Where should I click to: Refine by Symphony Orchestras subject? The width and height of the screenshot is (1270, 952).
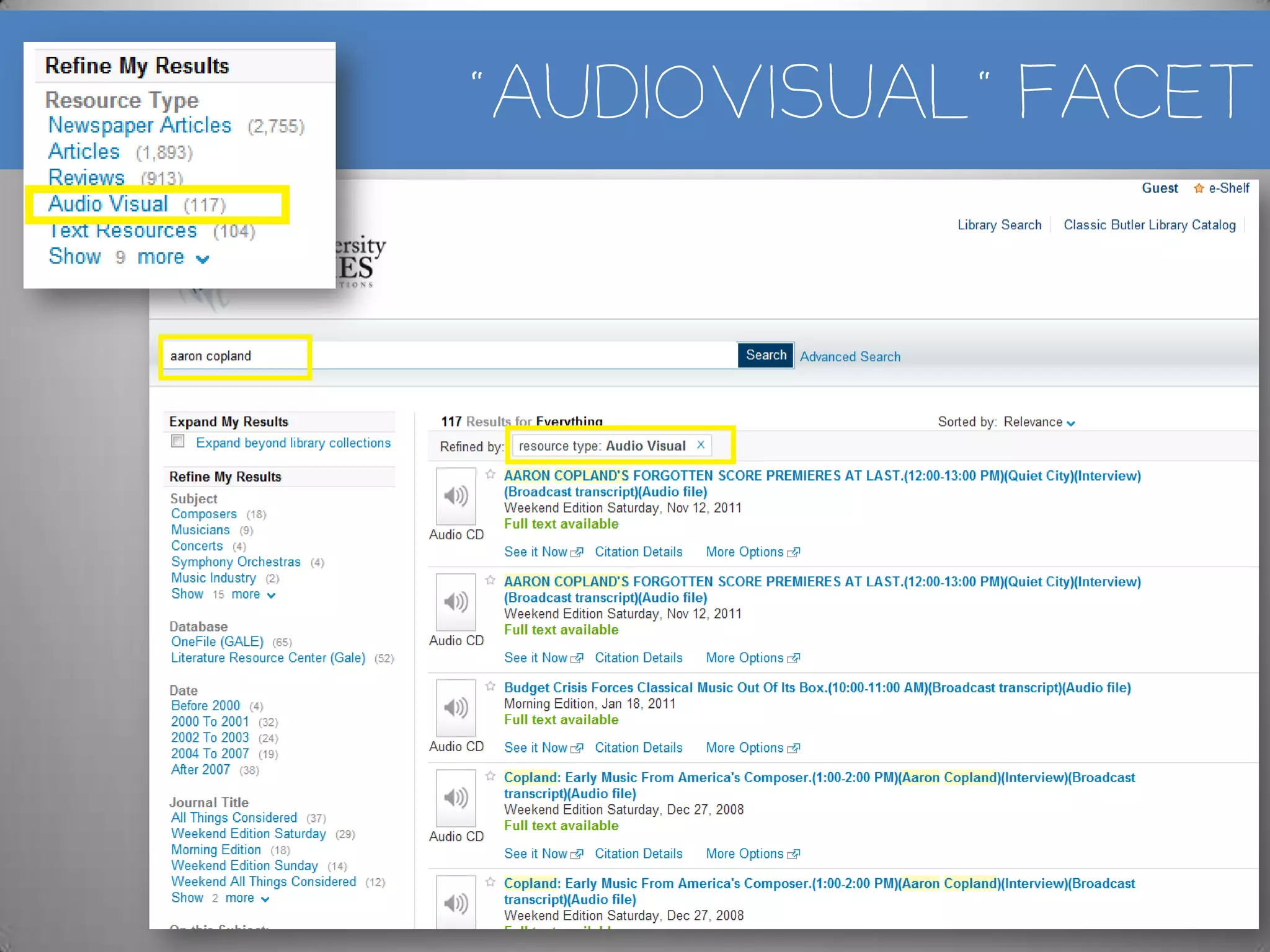click(236, 562)
